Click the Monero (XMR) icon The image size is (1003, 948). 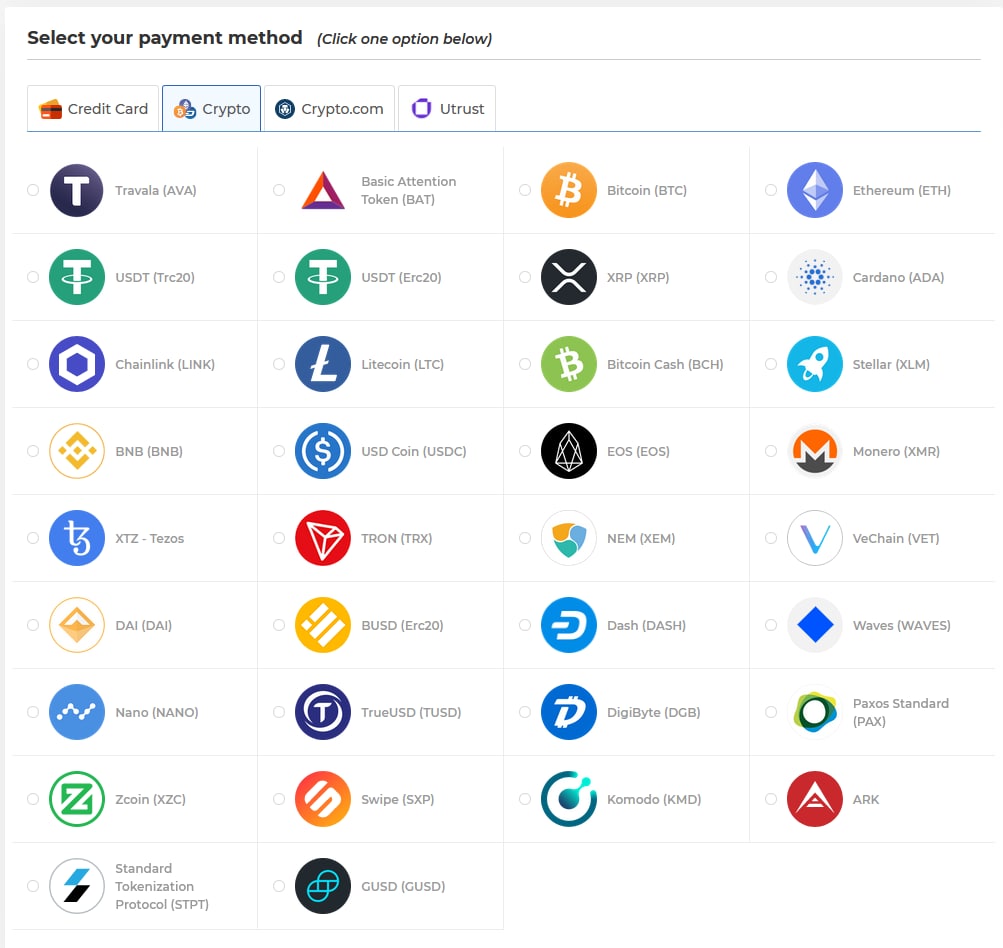coord(814,452)
